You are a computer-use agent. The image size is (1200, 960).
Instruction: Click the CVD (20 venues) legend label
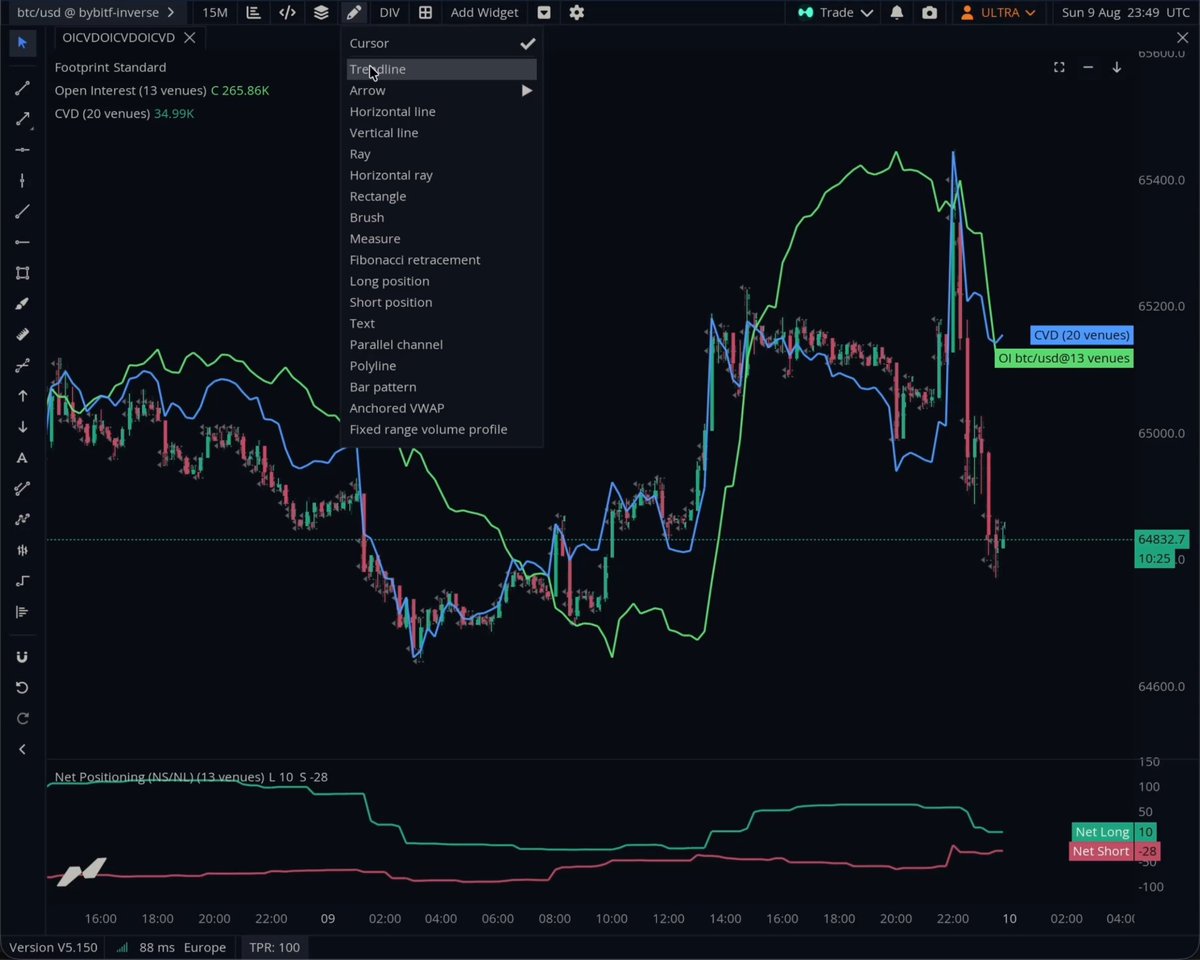(102, 114)
